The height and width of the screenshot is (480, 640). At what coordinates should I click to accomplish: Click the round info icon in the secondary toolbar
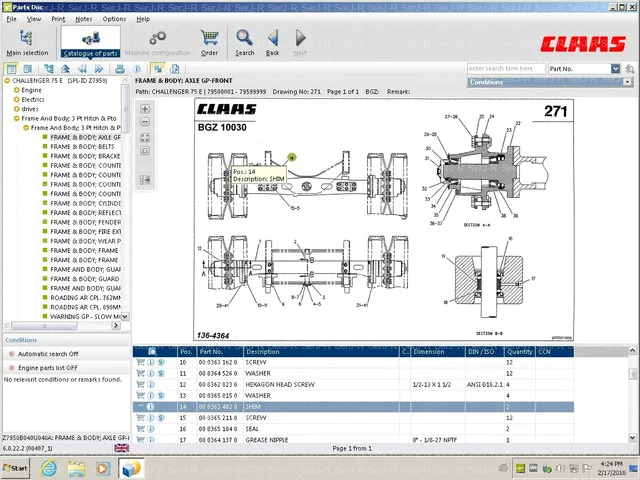(137, 69)
